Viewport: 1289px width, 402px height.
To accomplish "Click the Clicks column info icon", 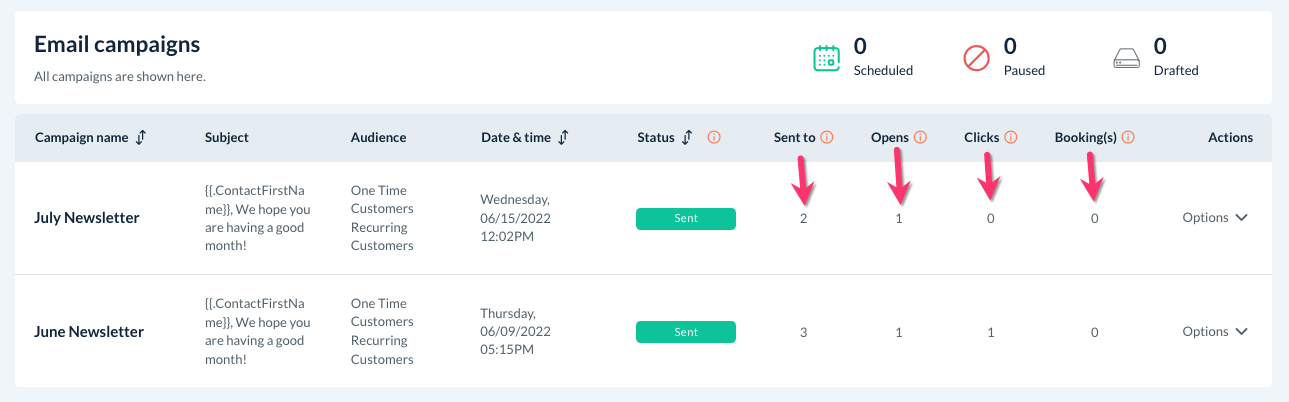I will point(1011,138).
